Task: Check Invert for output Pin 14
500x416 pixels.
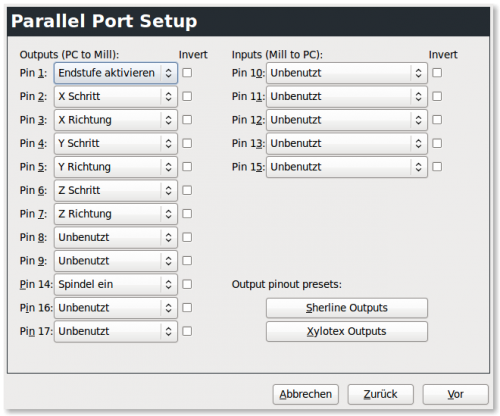Action: [187, 284]
